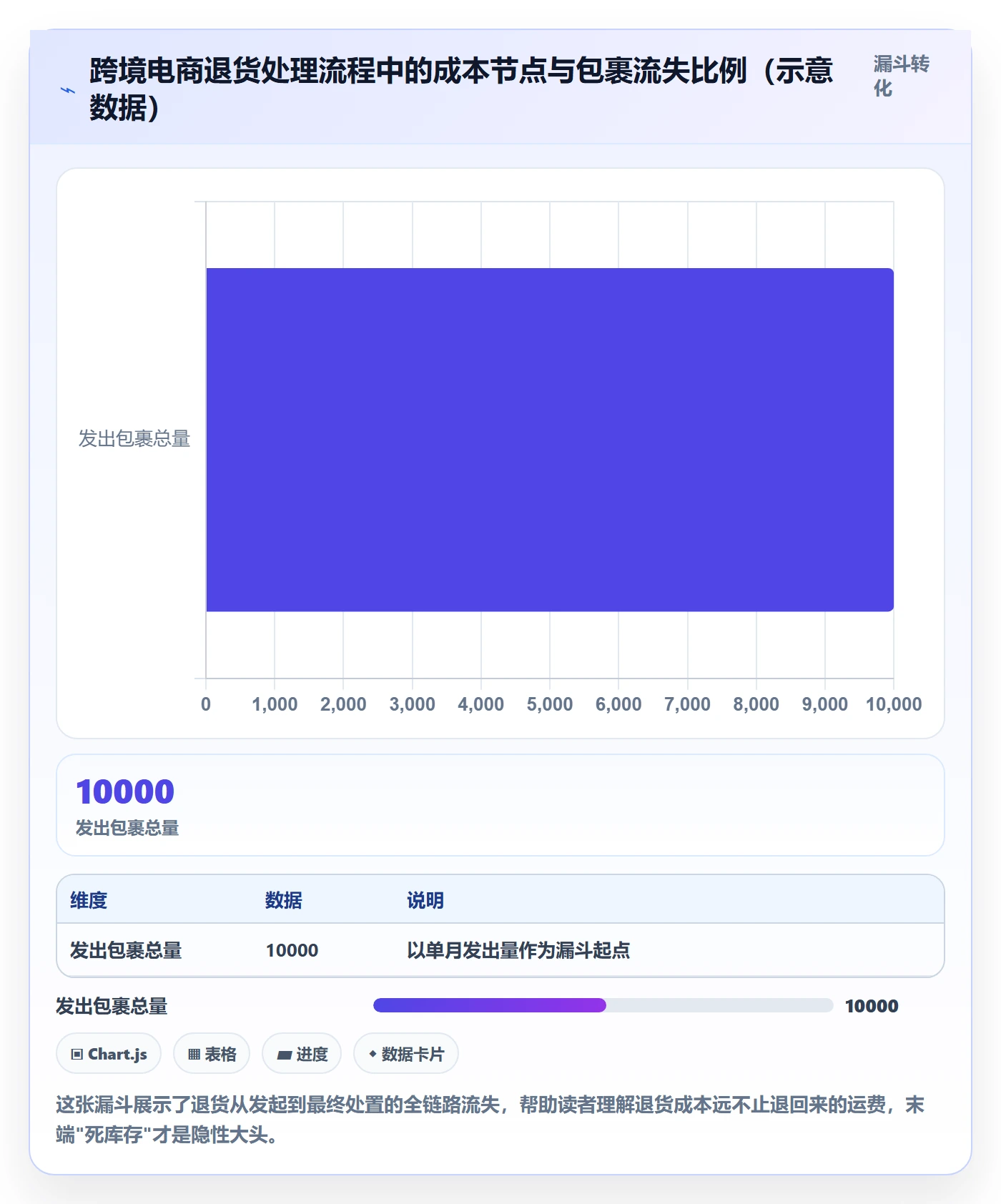Click the card title 跨境电商退货处理流程
1001x1204 pixels.
(461, 89)
